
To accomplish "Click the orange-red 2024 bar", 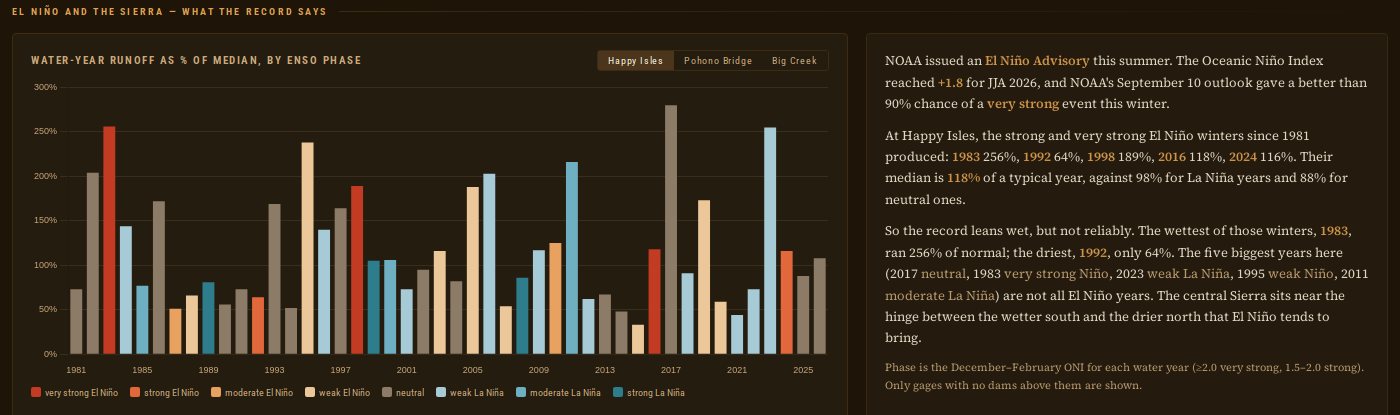I will pyautogui.click(x=786, y=303).
